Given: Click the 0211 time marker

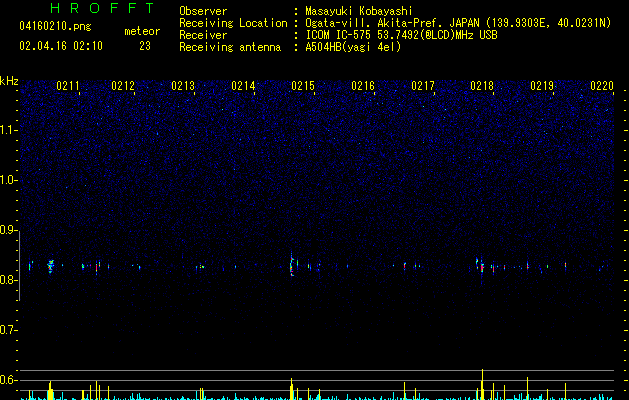Looking at the screenshot, I should (x=68, y=86).
